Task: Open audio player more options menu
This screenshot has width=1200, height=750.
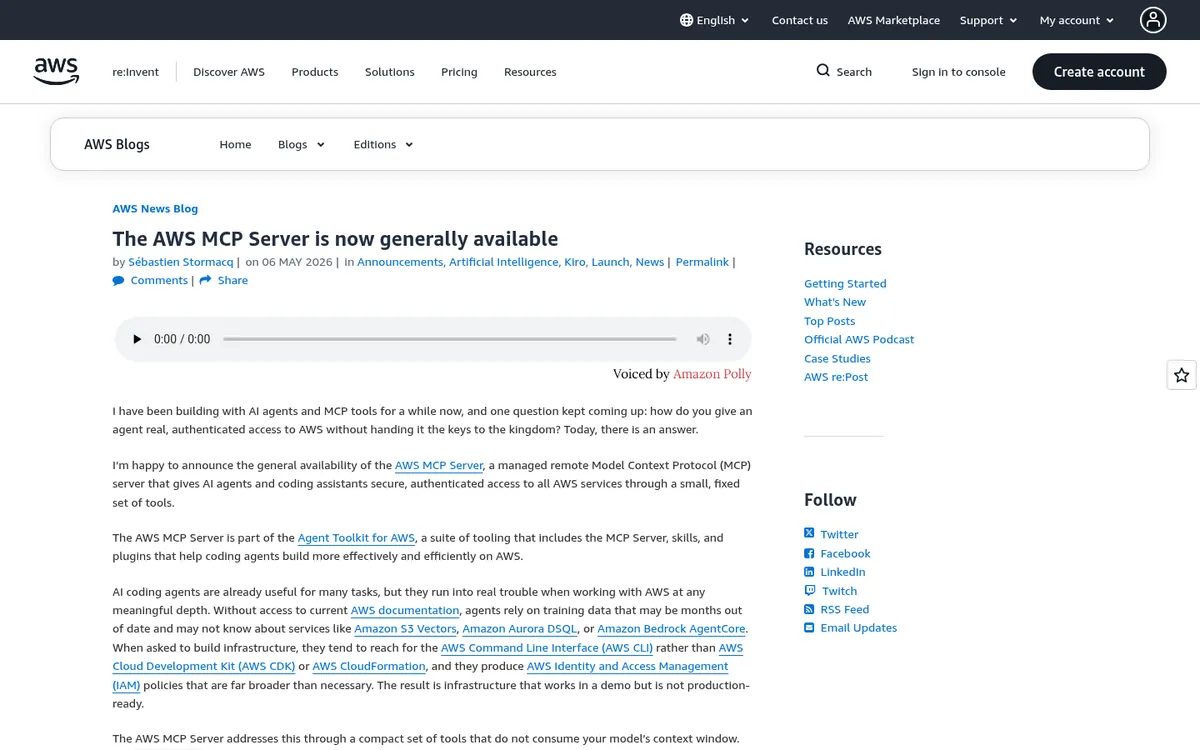Action: (x=730, y=339)
